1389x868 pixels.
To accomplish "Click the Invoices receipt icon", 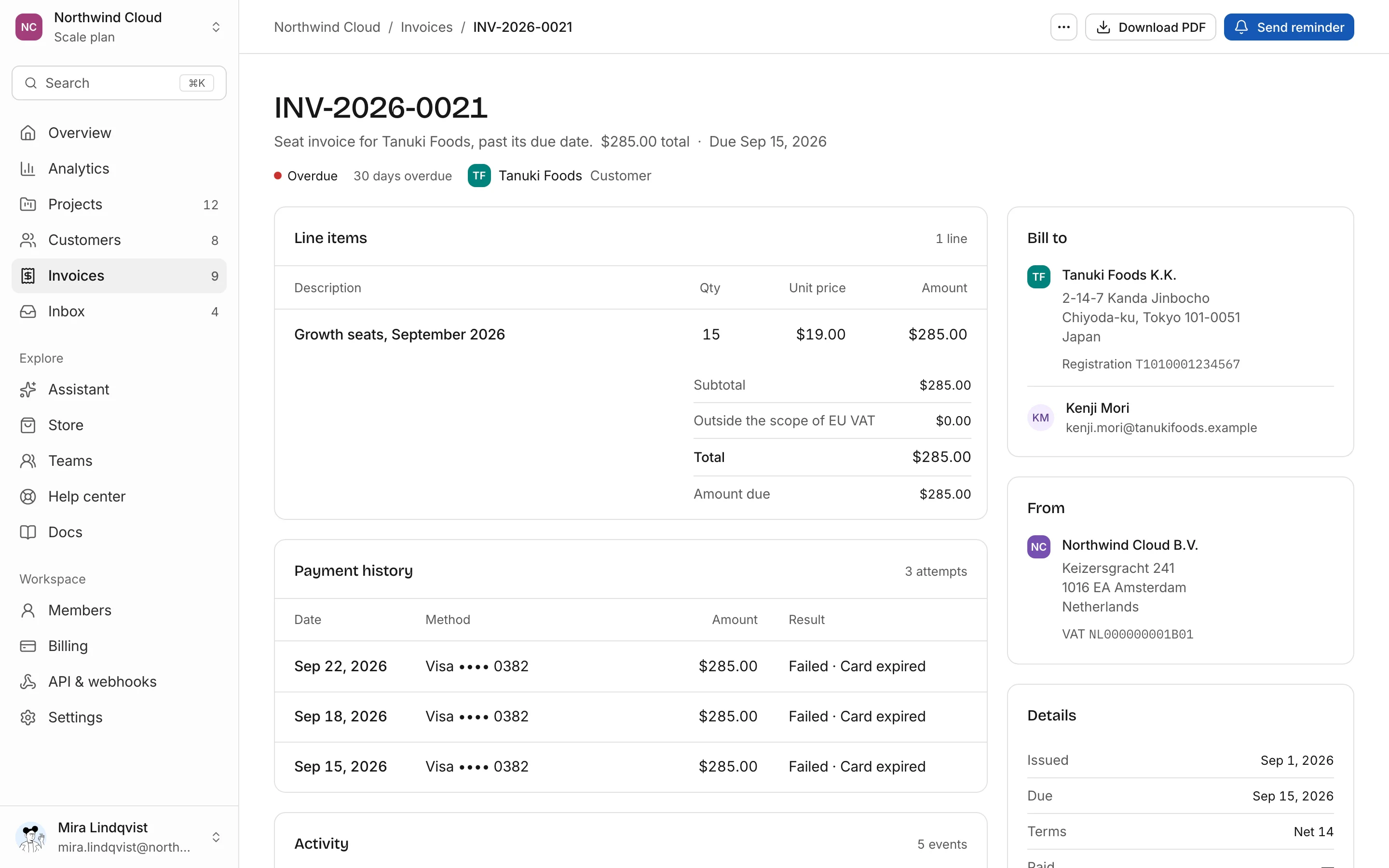I will [27, 275].
